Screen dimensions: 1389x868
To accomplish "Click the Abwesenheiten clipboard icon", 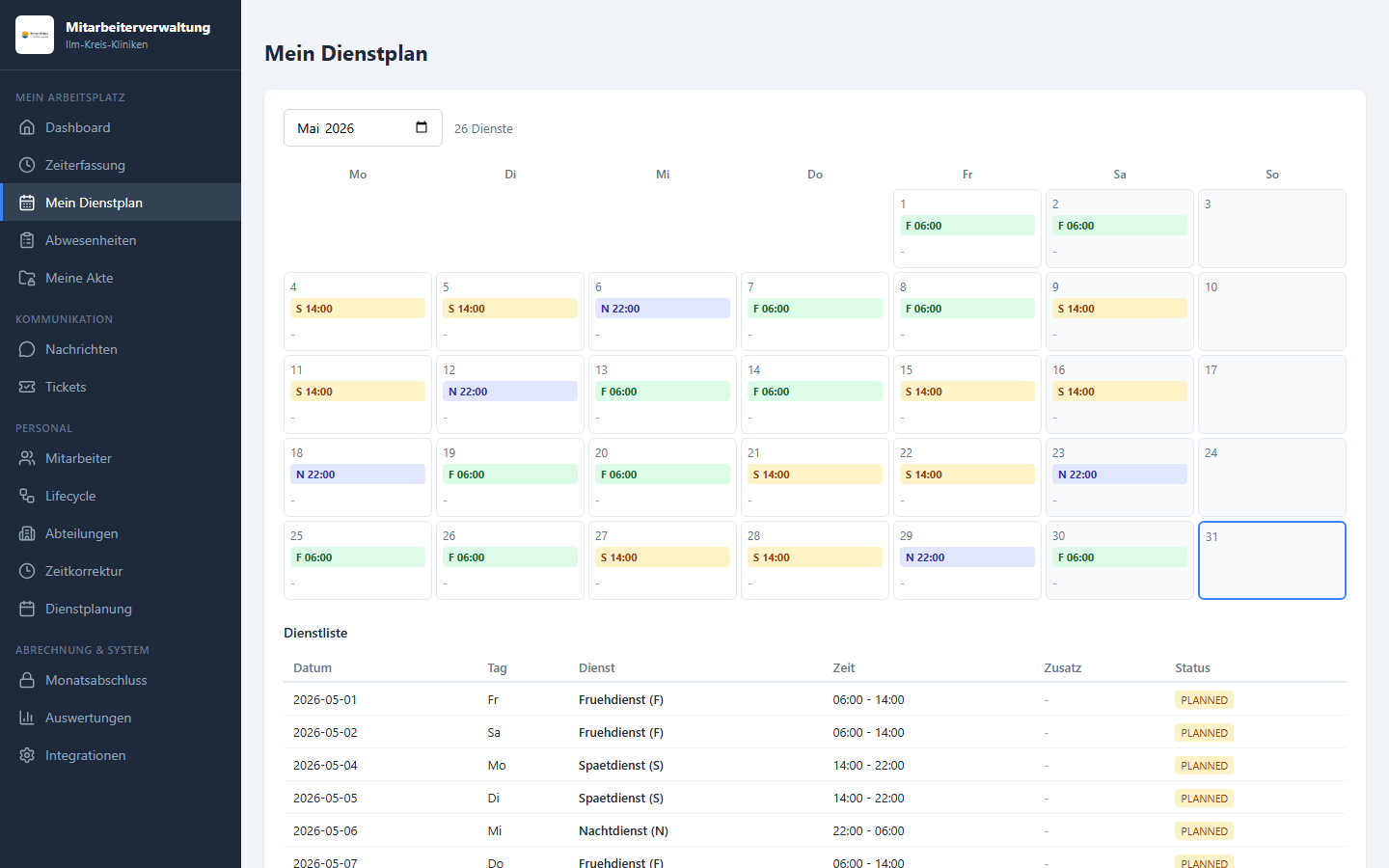I will pos(27,240).
